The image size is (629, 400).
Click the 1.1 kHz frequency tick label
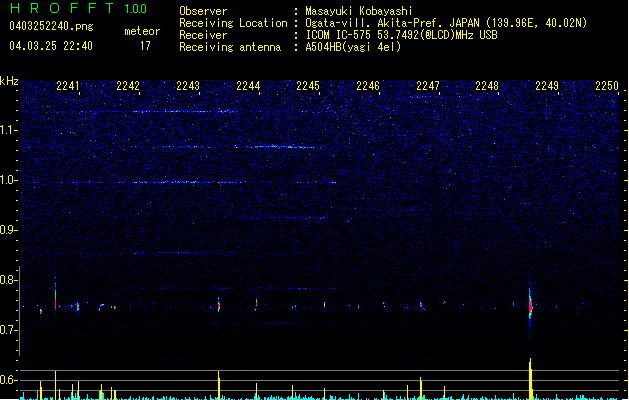[9, 130]
